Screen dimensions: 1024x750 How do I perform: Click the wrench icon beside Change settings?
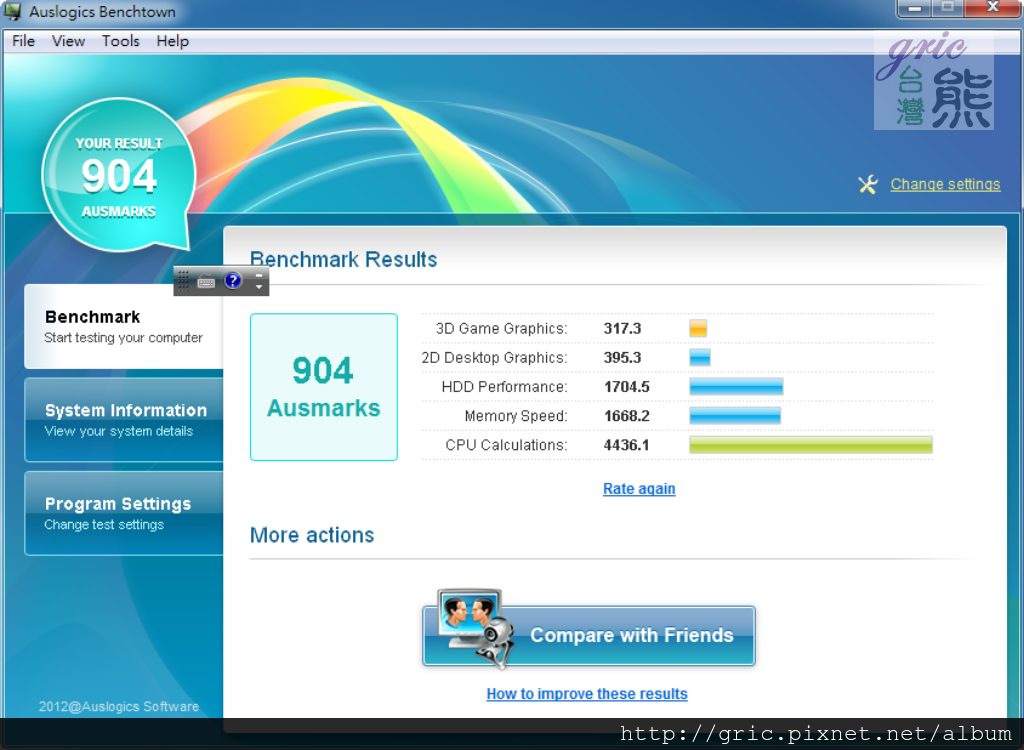pos(868,185)
